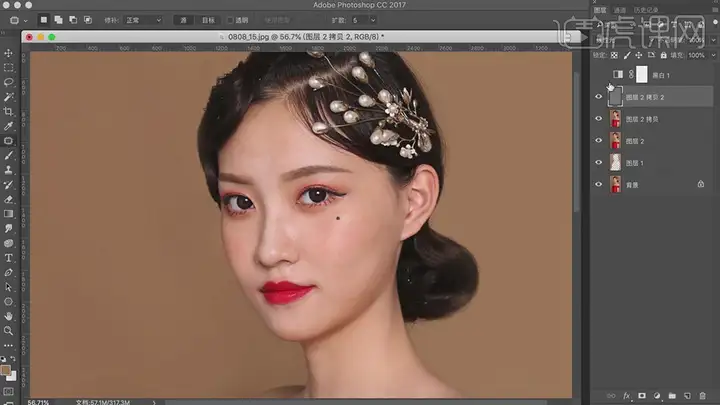Click the lock all padlock icon
This screenshot has height=405, width=720.
coord(664,56)
